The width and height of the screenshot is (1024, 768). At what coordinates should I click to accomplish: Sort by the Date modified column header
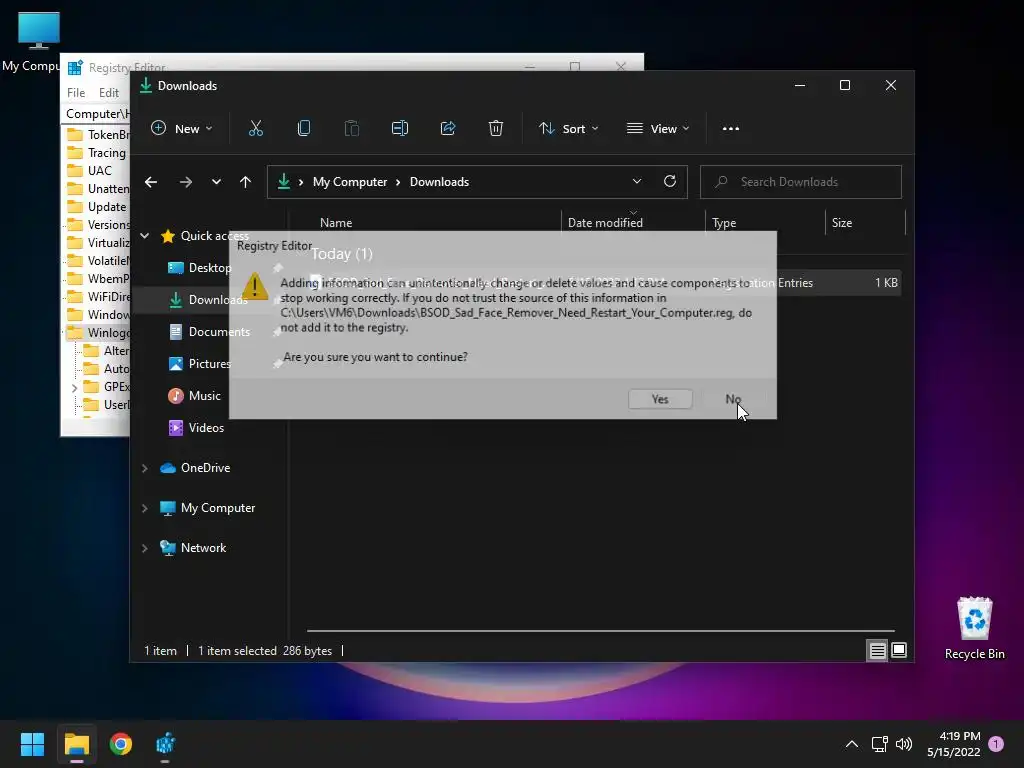click(605, 223)
